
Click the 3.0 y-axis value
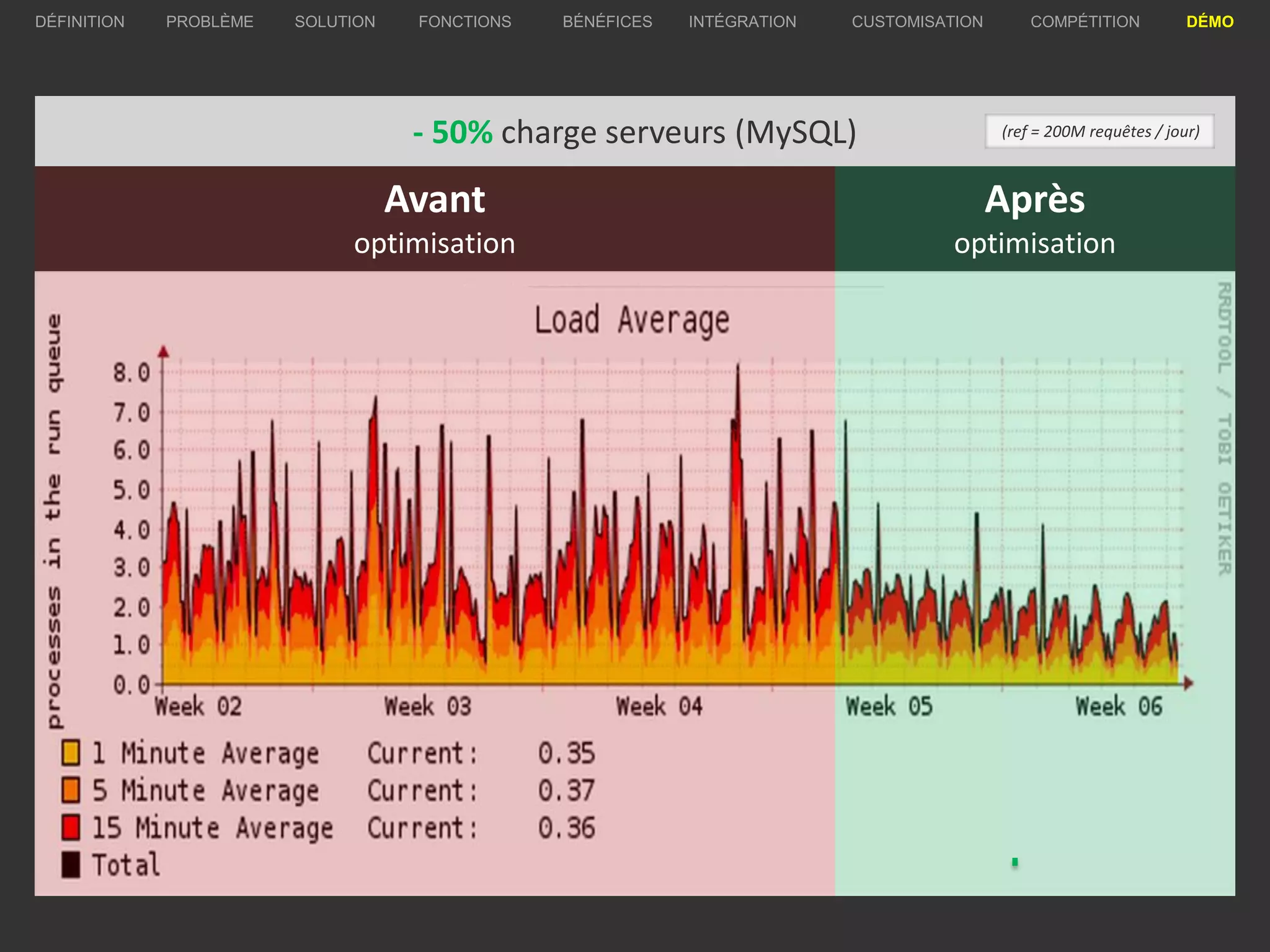(131, 568)
